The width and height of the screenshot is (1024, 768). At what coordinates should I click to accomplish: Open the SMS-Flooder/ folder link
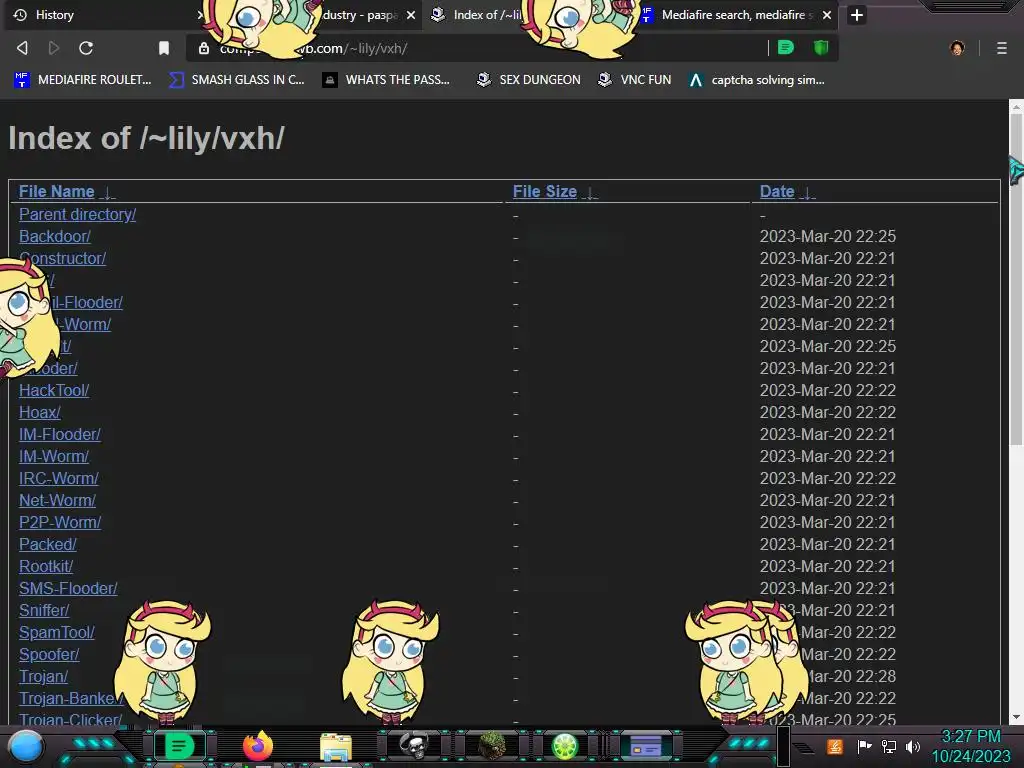point(69,588)
